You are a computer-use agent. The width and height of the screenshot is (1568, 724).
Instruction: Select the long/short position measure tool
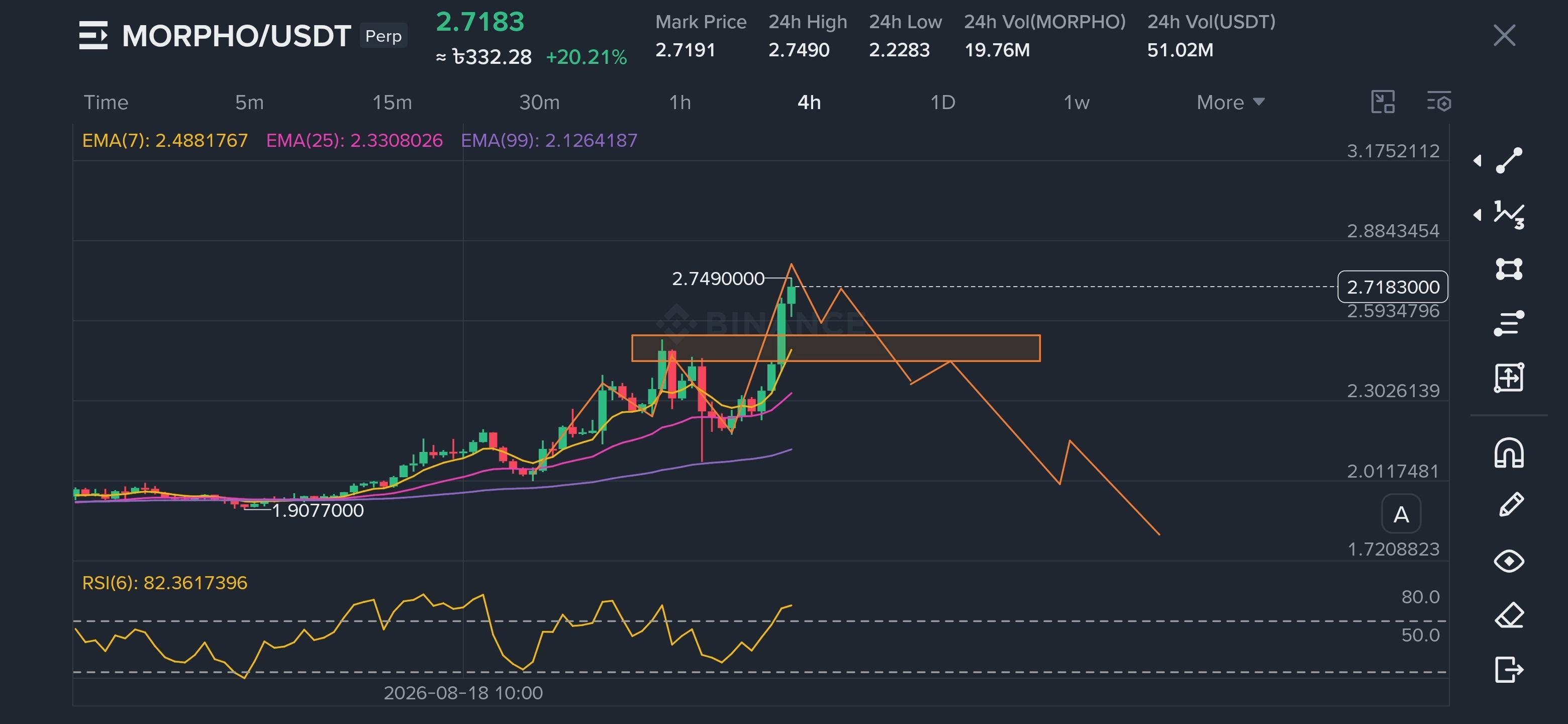coord(1510,378)
